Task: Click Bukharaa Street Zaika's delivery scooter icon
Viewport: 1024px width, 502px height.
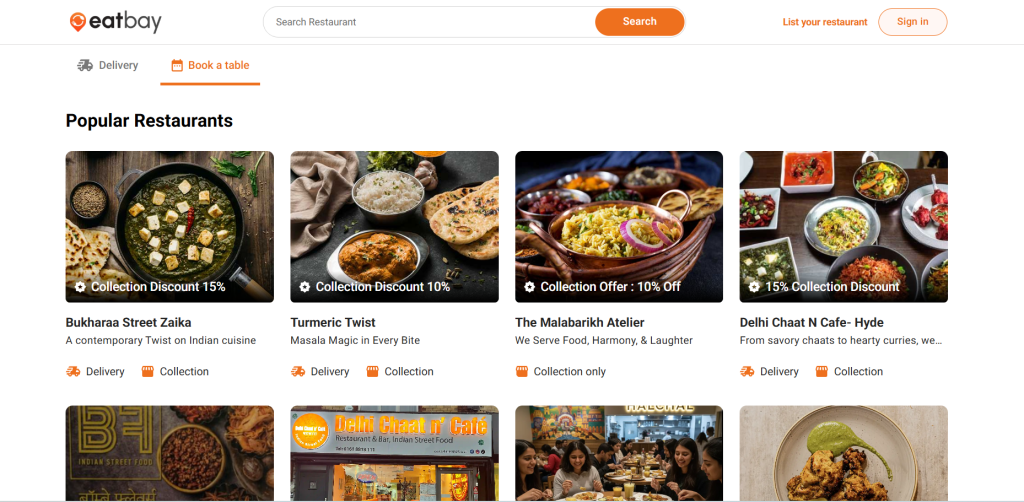Action: click(x=73, y=371)
